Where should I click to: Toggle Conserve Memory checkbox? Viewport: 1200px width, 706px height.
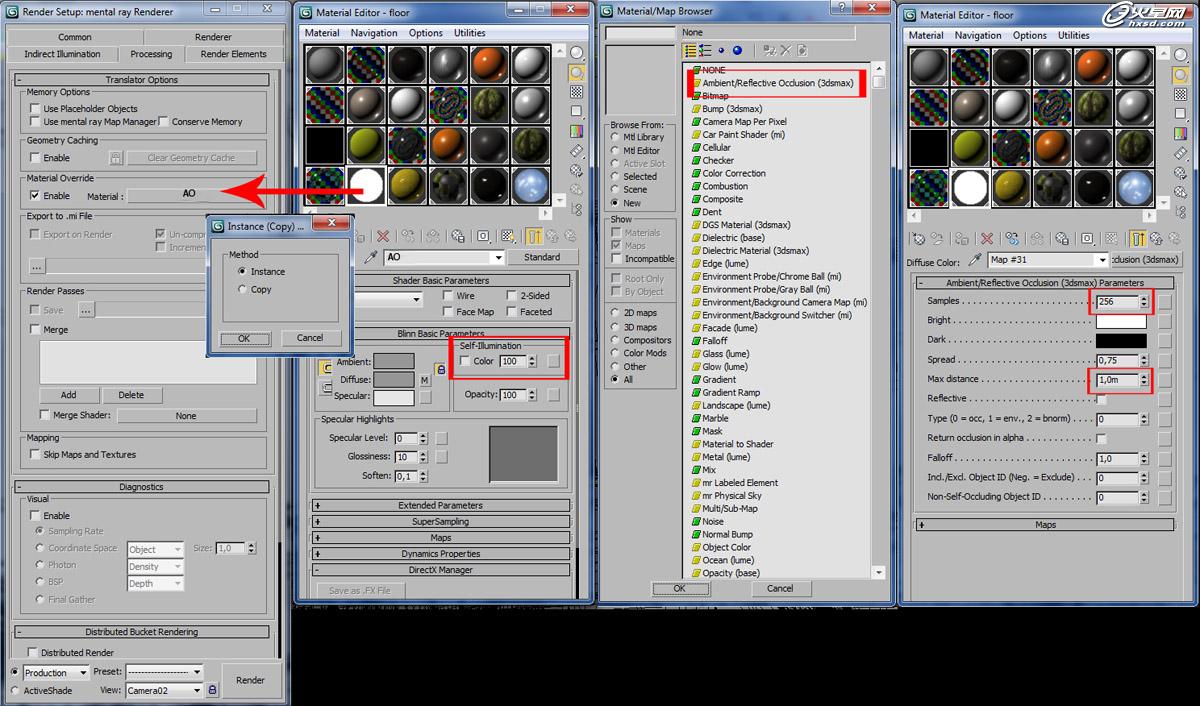pyautogui.click(x=164, y=121)
